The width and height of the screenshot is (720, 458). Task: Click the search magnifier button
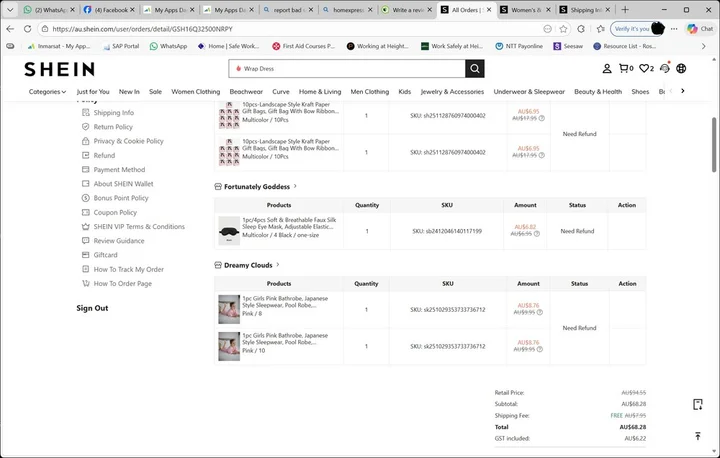tap(474, 69)
